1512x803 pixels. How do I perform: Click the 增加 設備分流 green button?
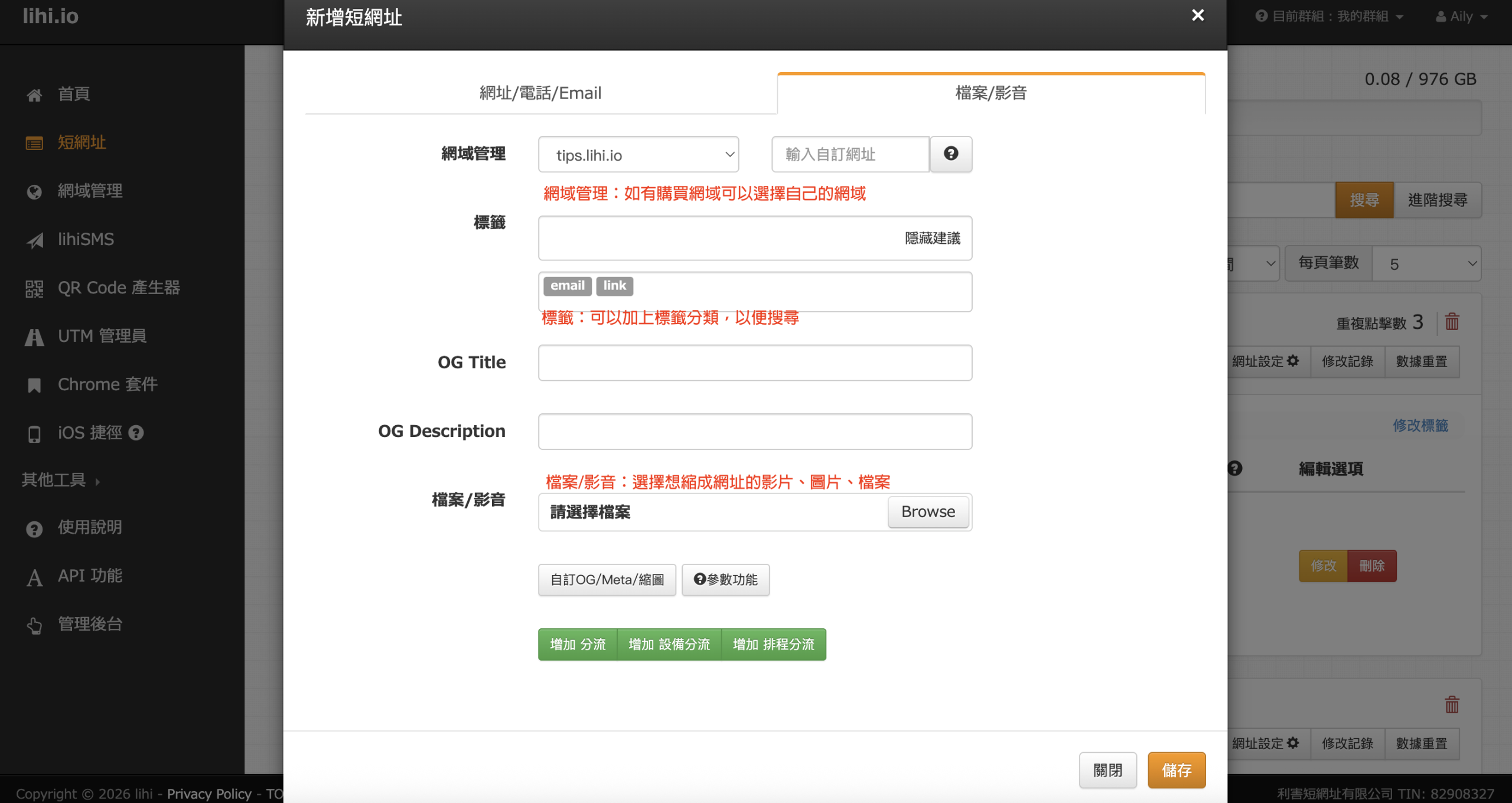click(669, 644)
